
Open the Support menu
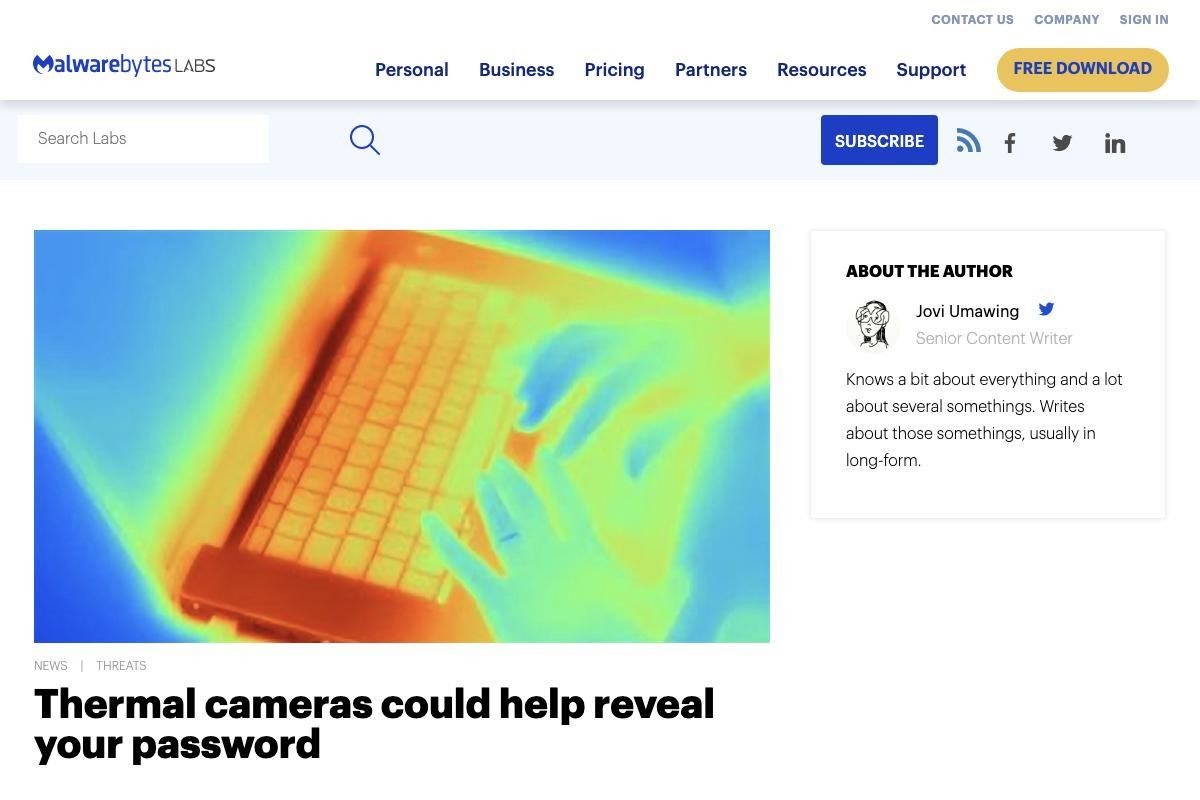coord(931,70)
